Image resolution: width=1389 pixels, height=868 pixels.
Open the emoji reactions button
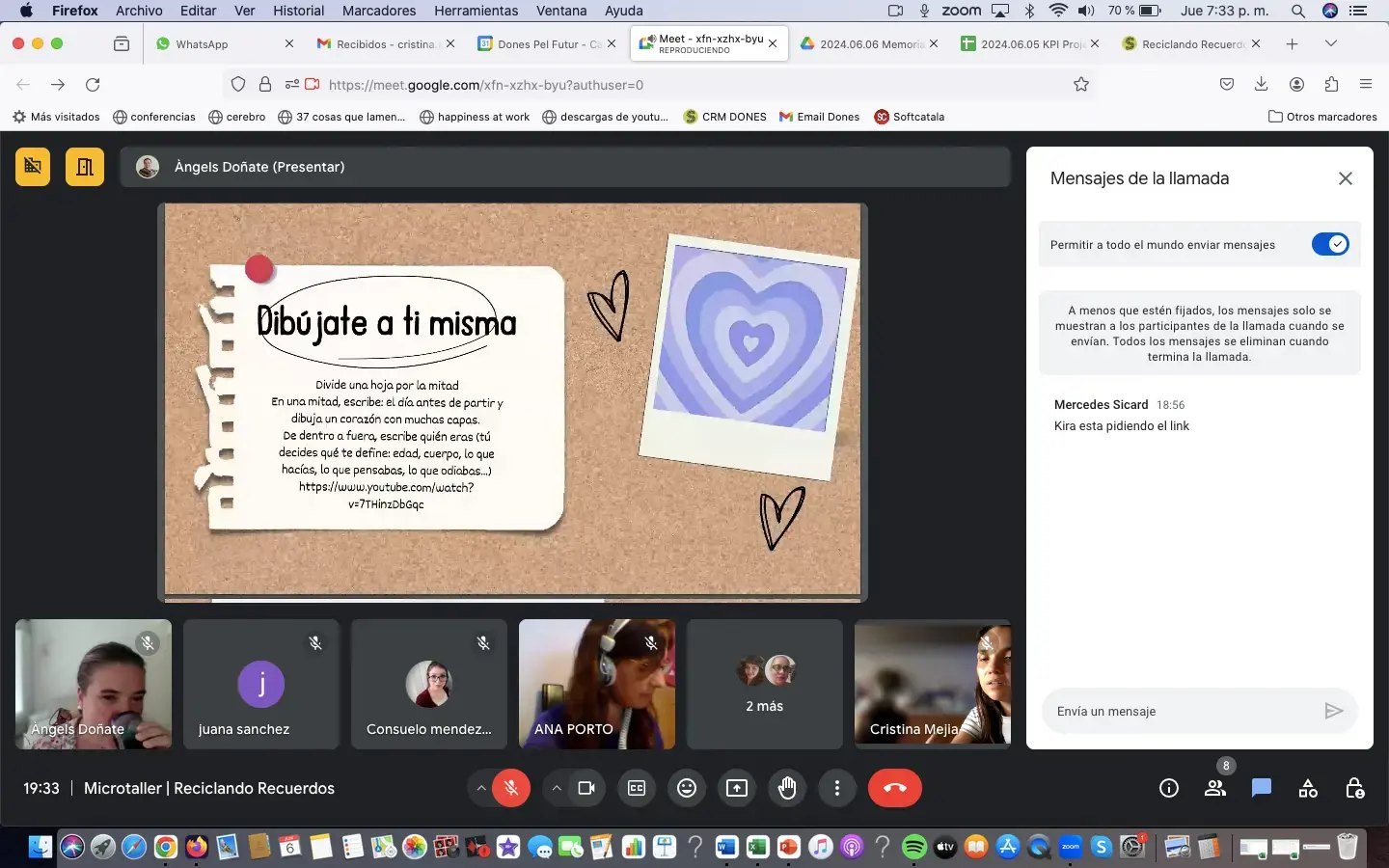pos(687,788)
